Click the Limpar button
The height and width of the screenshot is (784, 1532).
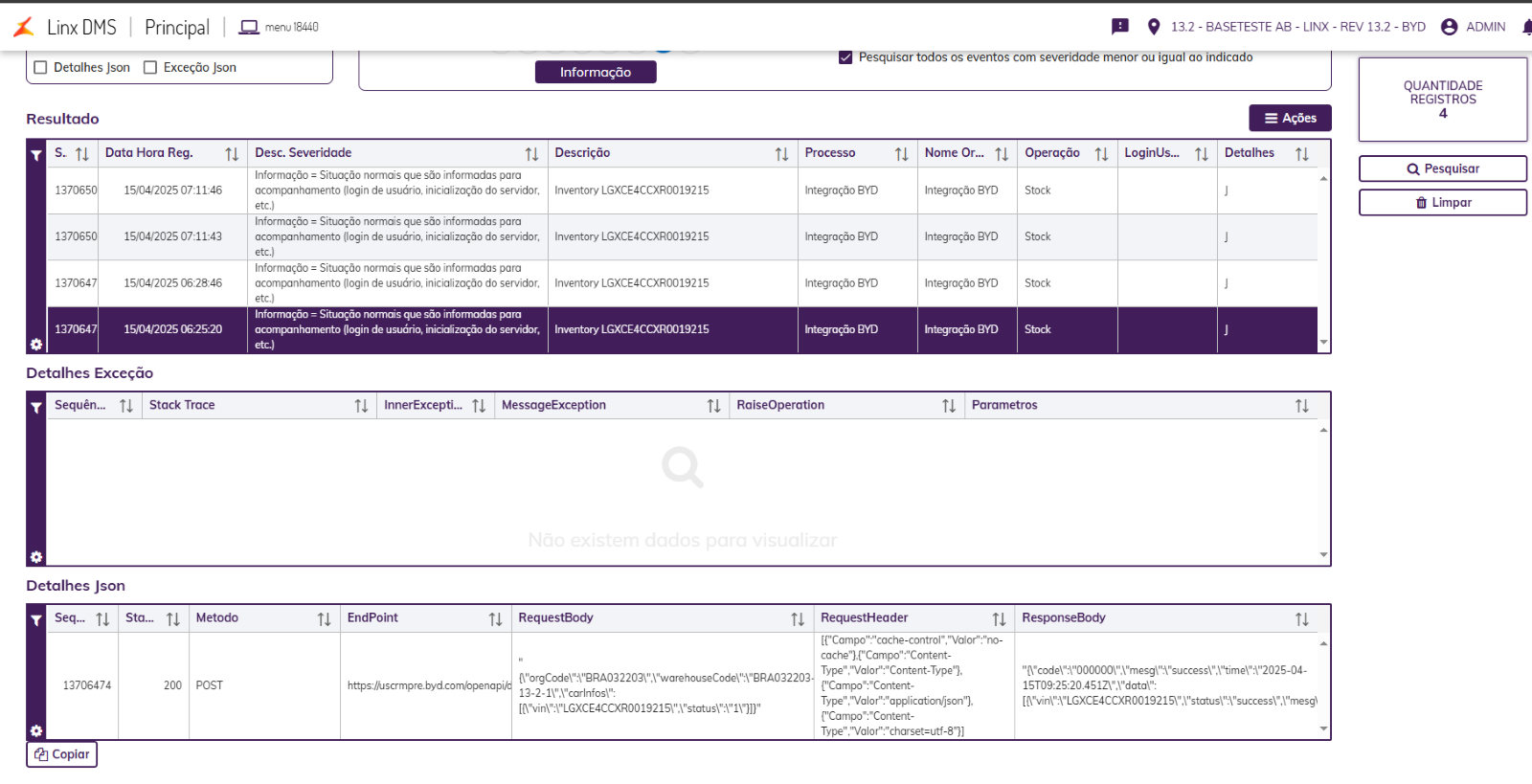click(1443, 202)
